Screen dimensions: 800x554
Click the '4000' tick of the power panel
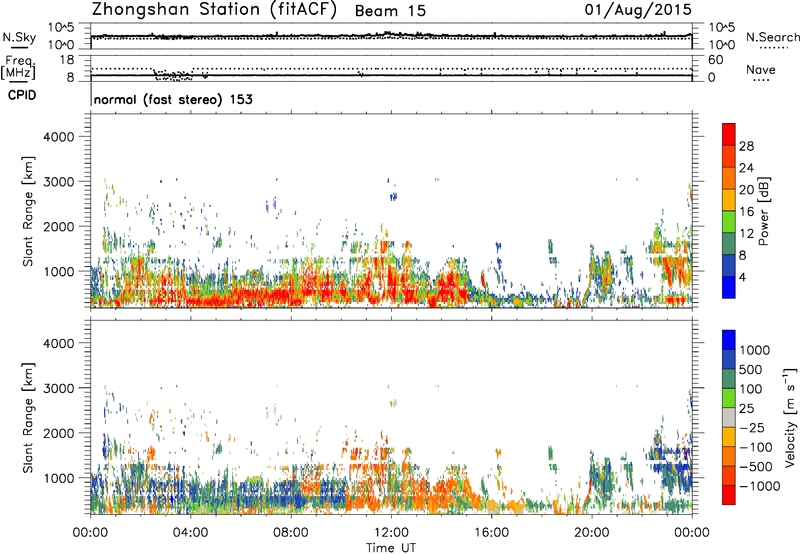point(58,137)
